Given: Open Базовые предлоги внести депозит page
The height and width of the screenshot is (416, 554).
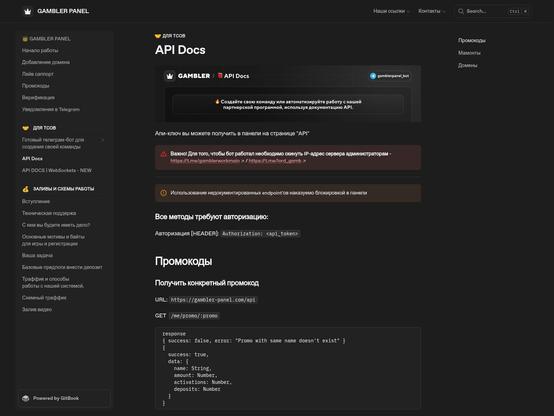Looking at the screenshot, I should coord(62,267).
